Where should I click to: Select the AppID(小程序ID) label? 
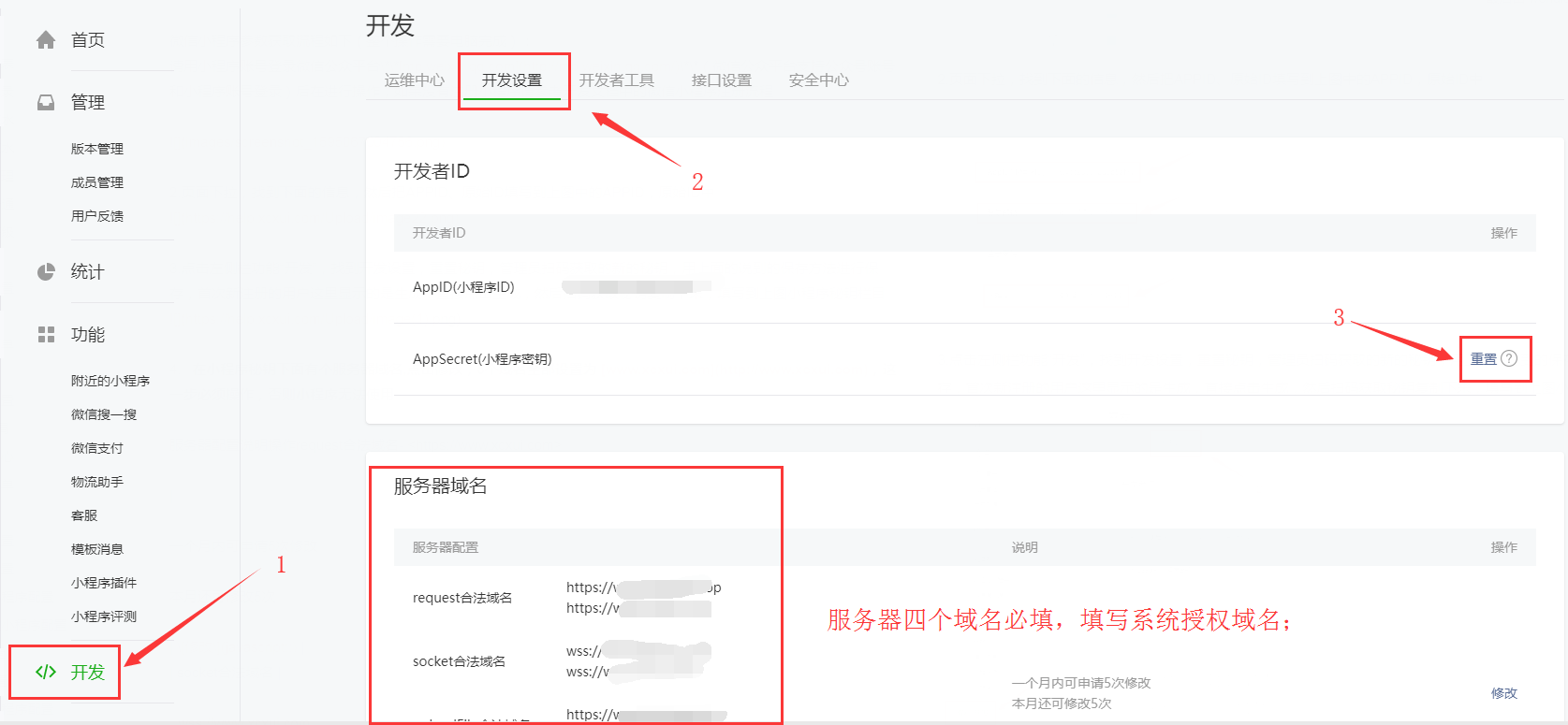463,287
